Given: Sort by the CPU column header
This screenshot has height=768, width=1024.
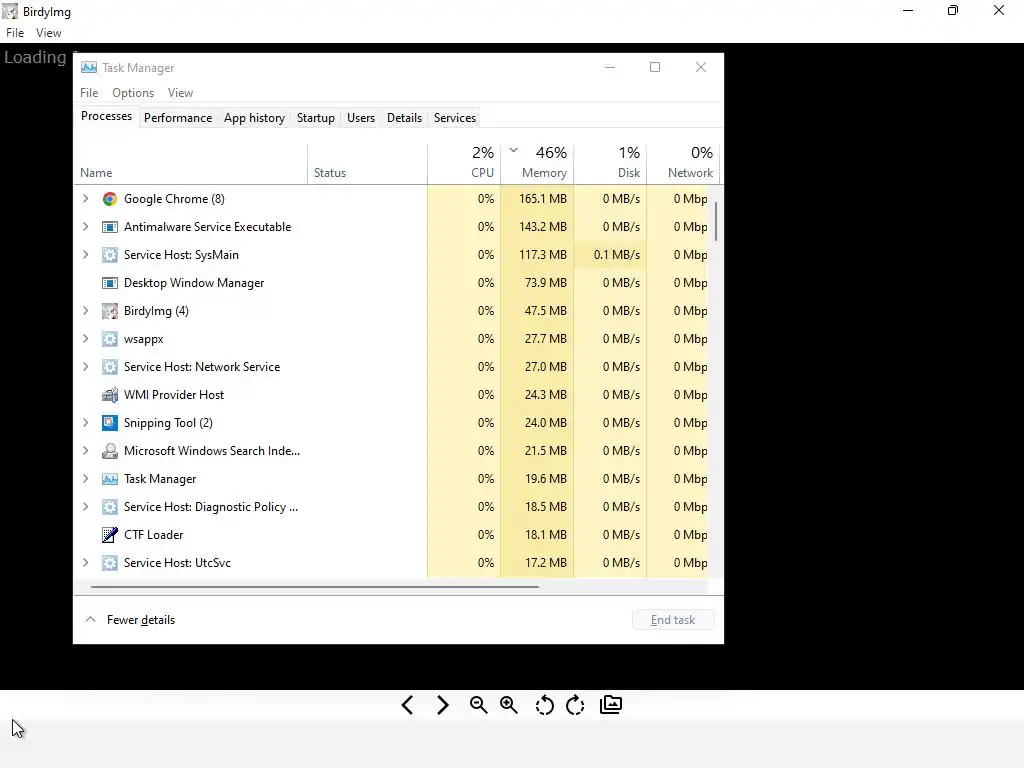Looking at the screenshot, I should (x=464, y=165).
